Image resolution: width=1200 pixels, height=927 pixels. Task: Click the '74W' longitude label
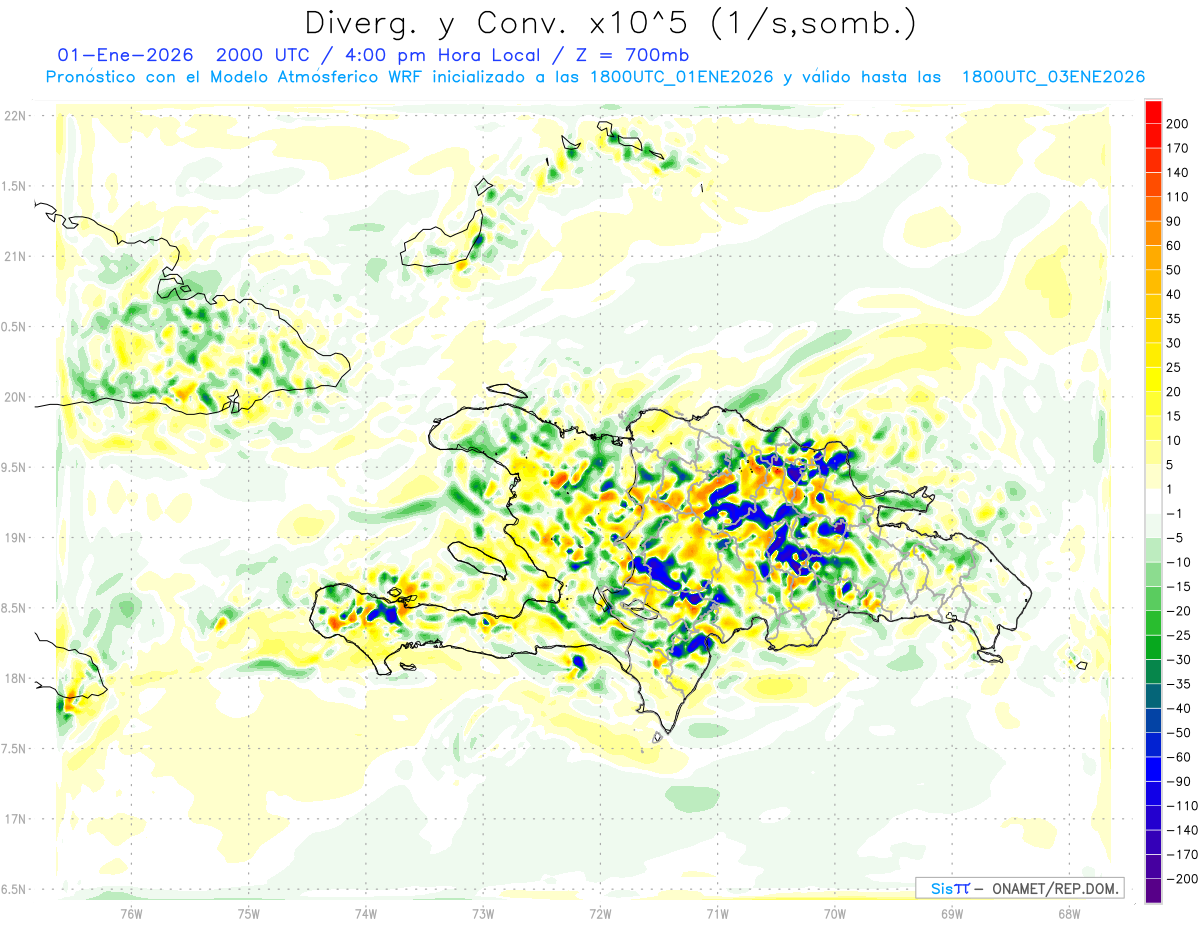[366, 914]
